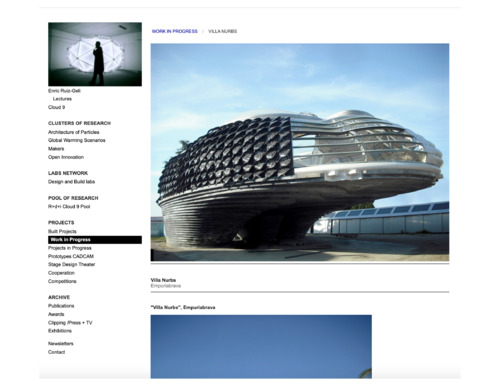Screen dimensions: 500x386
Task: Click the CLUSTERS OF RESEARCH heading
Action: (x=79, y=123)
